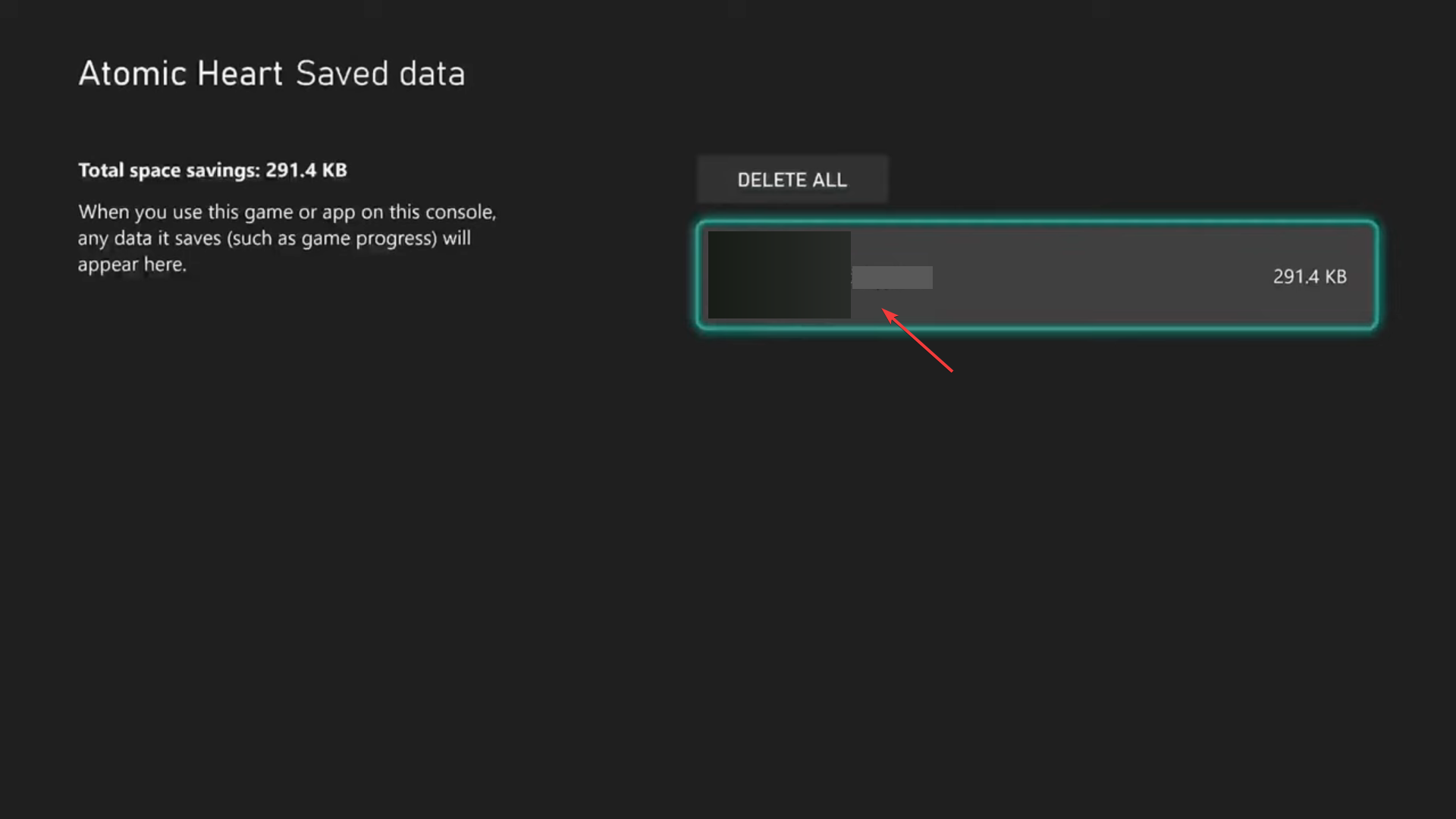Viewport: 1456px width, 819px height.
Task: Click the DELETE ALL button
Action: pyautogui.click(x=792, y=180)
